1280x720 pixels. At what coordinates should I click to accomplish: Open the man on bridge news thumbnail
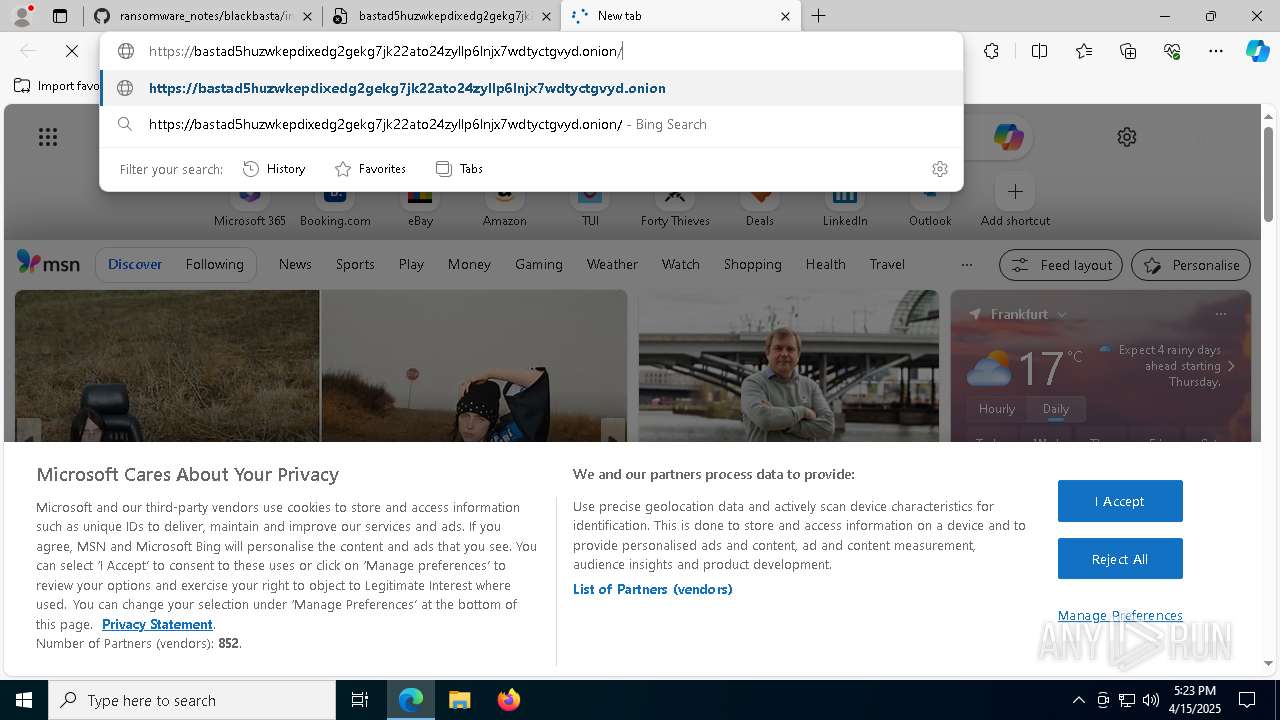click(788, 366)
